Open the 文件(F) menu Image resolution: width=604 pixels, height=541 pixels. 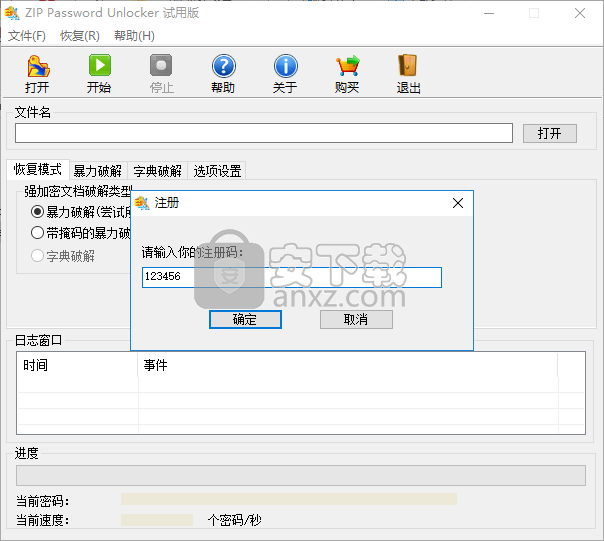tap(27, 36)
